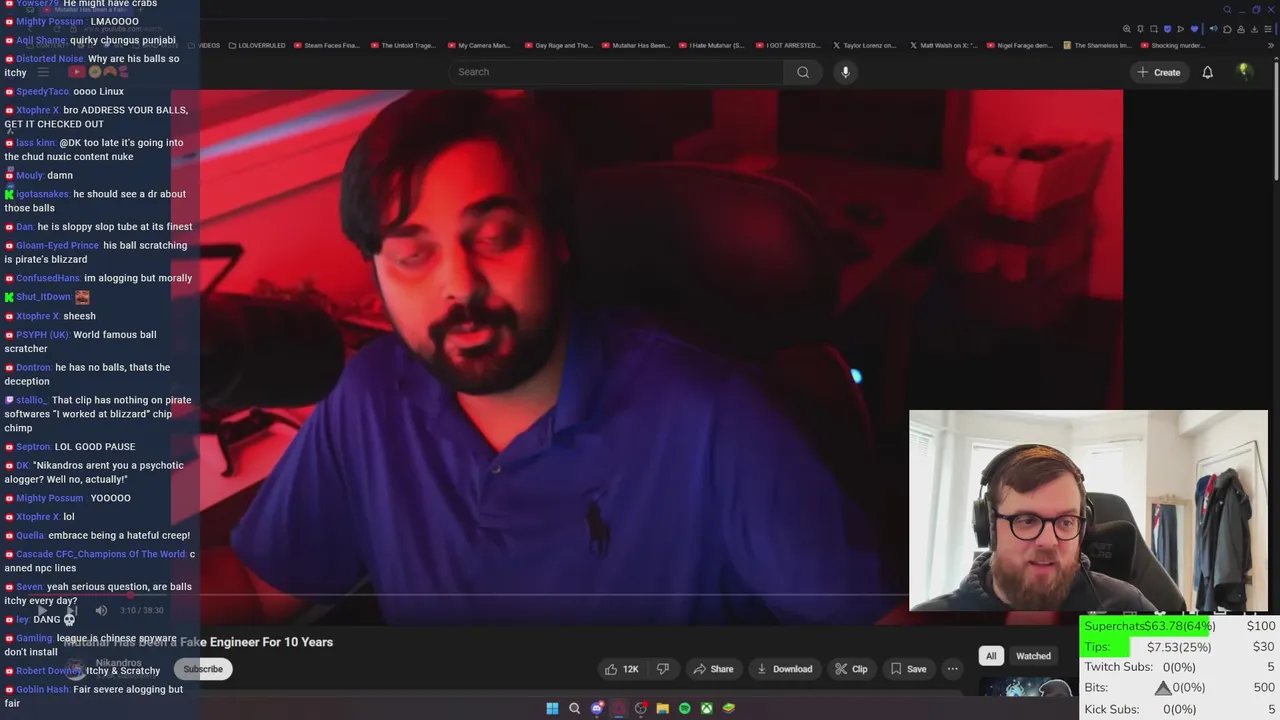Open the YouTube account avatar menu
1280x720 pixels.
point(1244,71)
